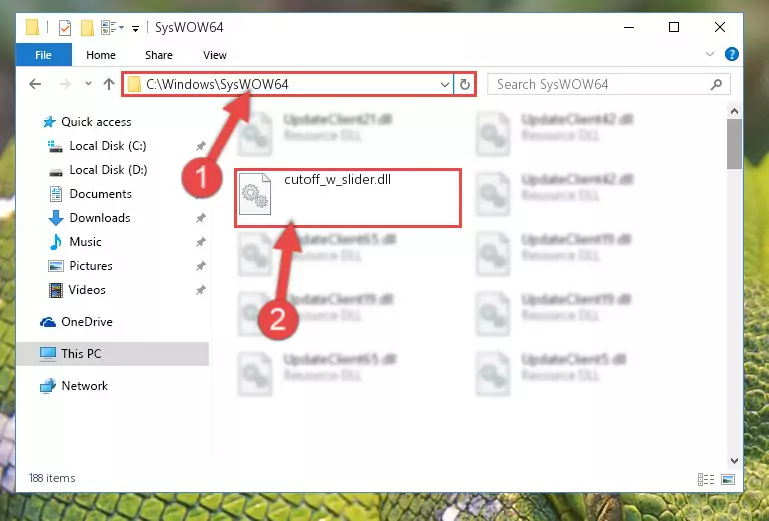Screen dimensions: 769x521
Task: Click the Downloads blue arrow icon
Action: (56, 218)
